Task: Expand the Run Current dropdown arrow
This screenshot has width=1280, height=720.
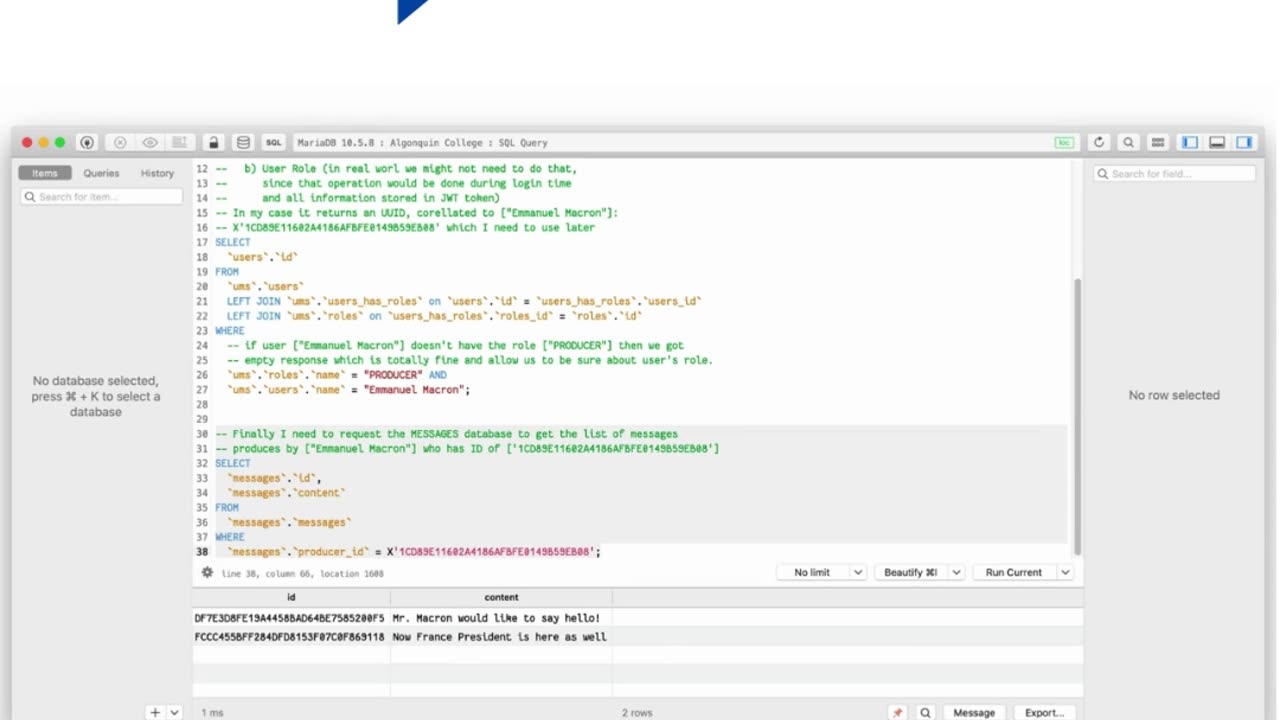Action: [1065, 572]
